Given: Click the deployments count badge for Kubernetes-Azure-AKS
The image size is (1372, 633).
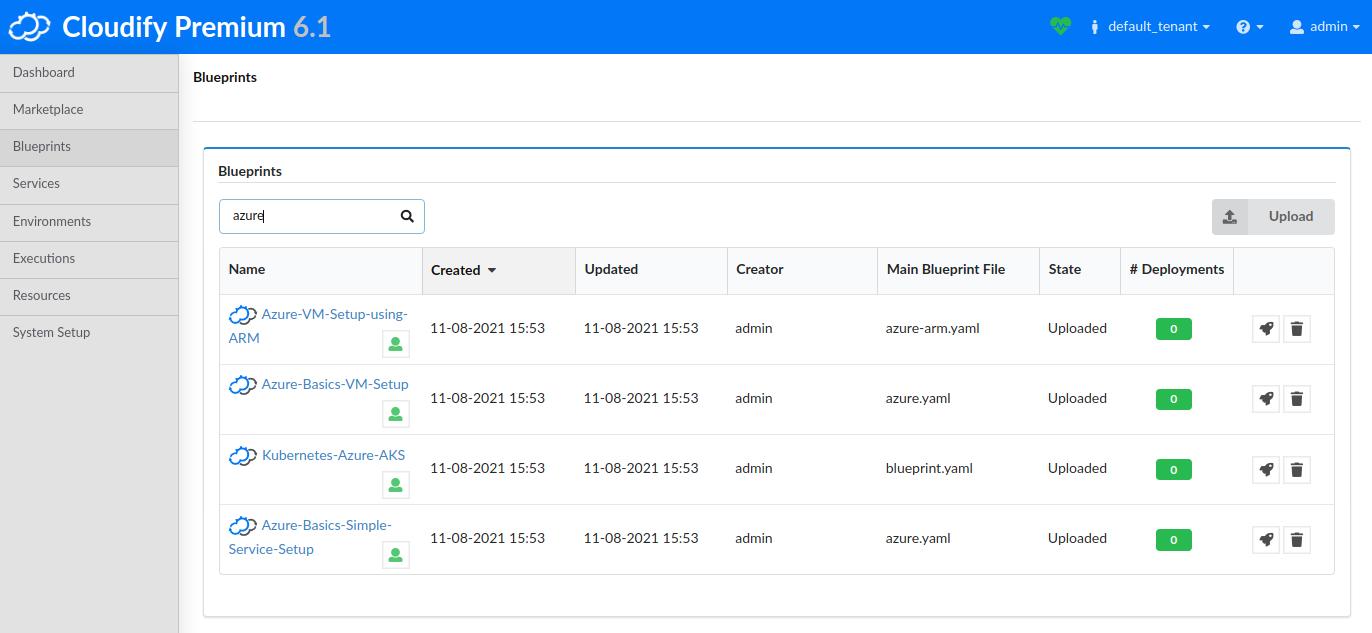Looking at the screenshot, I should [x=1173, y=468].
